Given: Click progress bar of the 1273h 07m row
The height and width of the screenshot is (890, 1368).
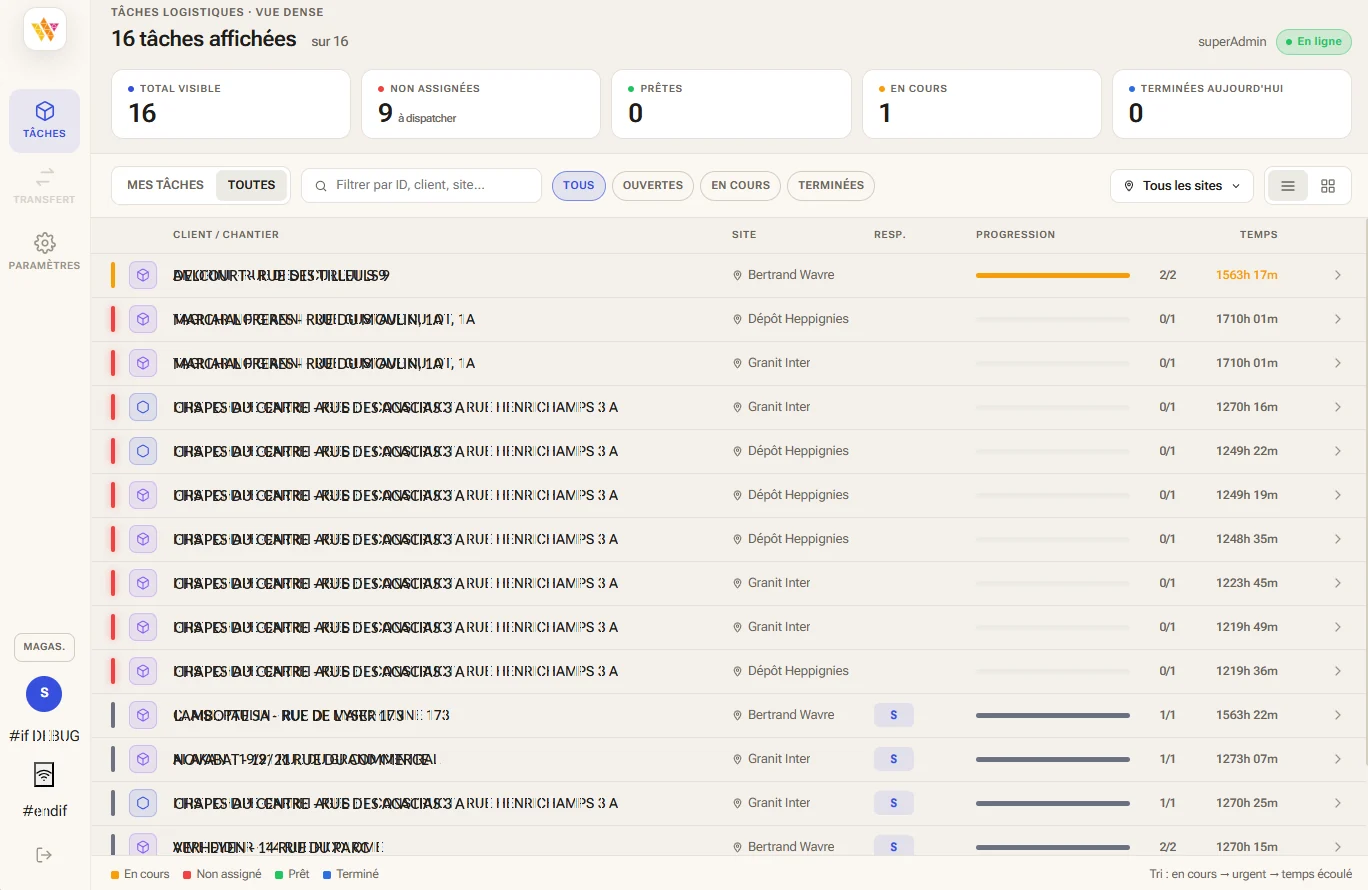Looking at the screenshot, I should [1053, 759].
